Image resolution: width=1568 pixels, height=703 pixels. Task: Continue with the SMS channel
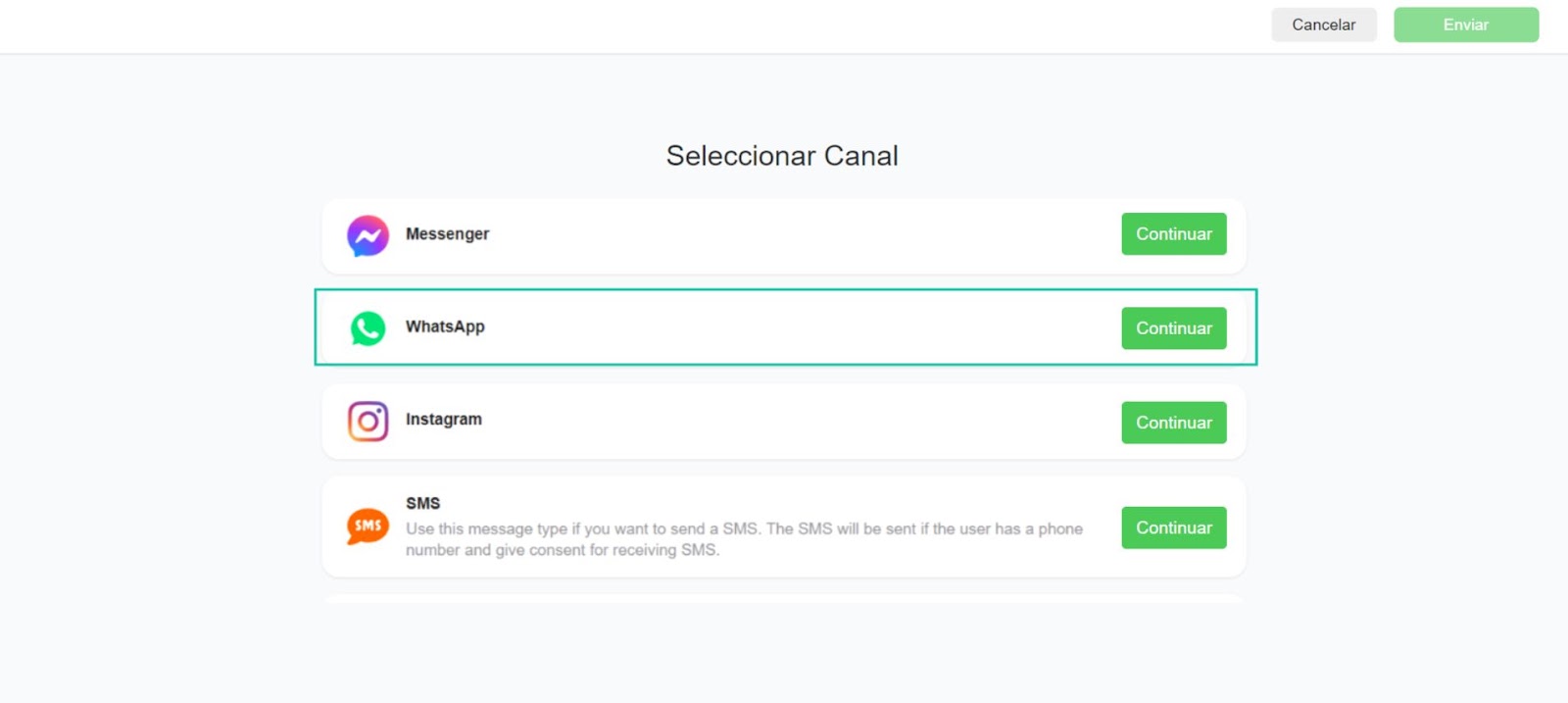click(1174, 527)
